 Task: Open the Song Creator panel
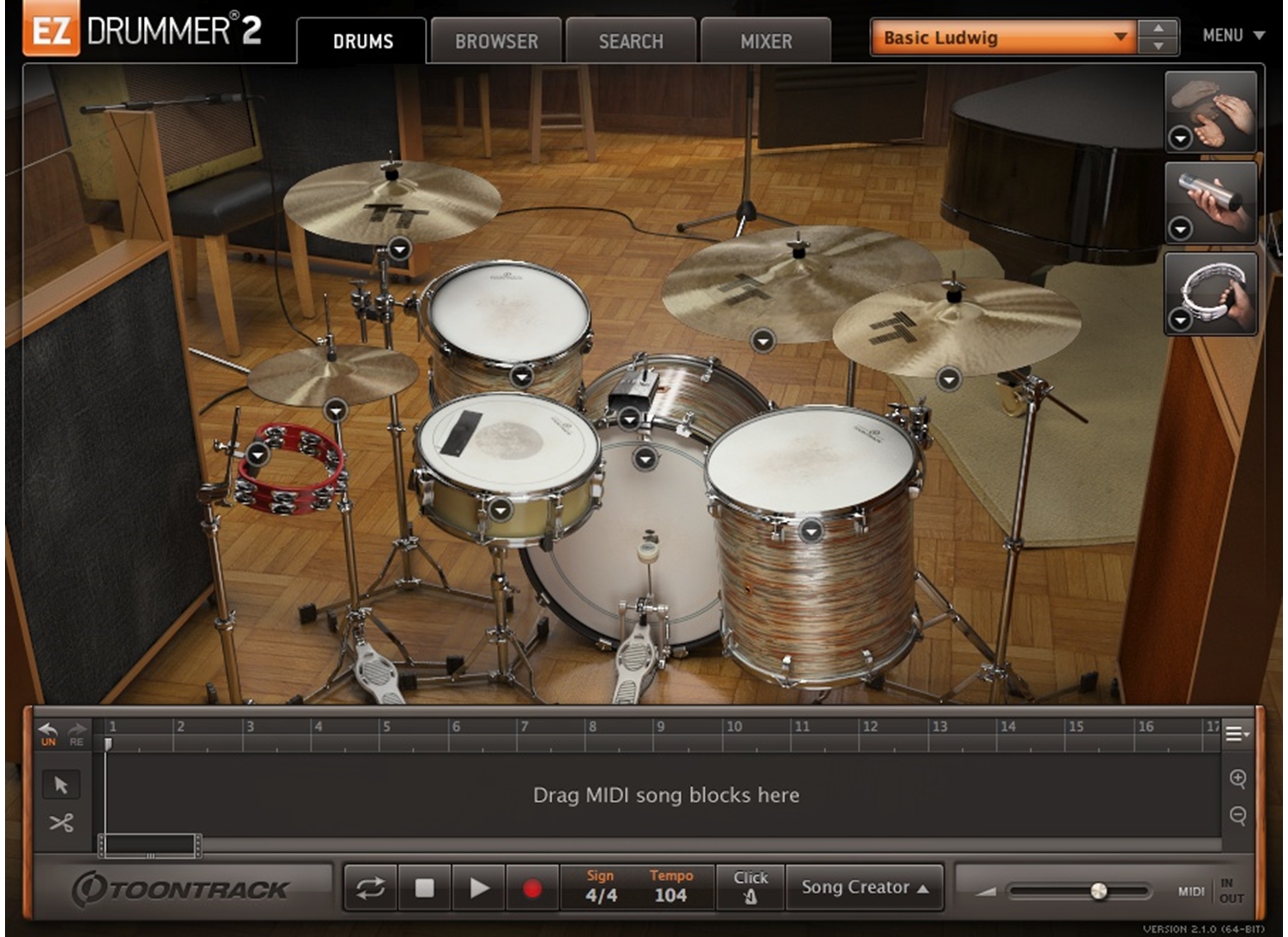pyautogui.click(x=864, y=888)
